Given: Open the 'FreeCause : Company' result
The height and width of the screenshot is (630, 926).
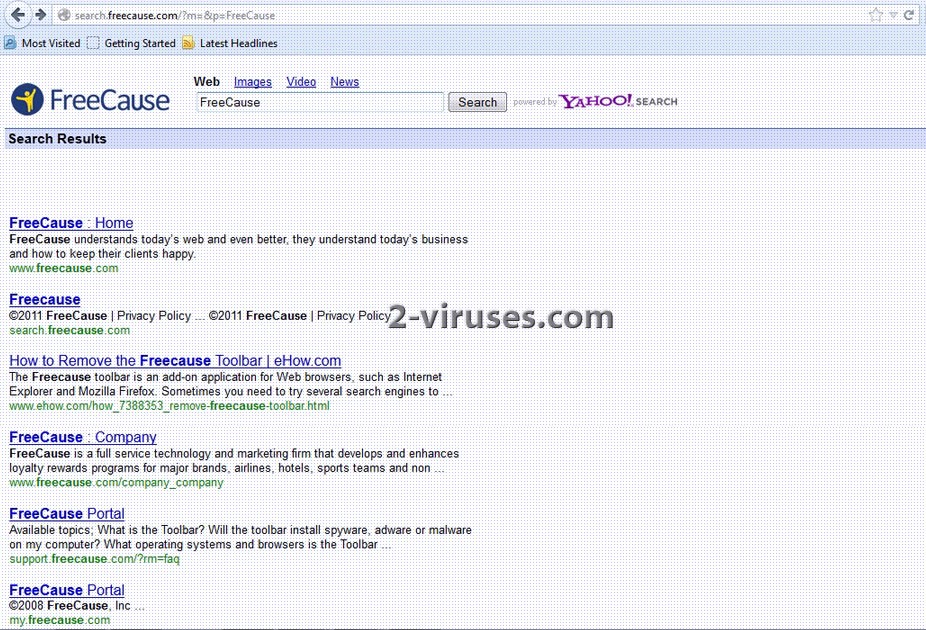Looking at the screenshot, I should [83, 437].
